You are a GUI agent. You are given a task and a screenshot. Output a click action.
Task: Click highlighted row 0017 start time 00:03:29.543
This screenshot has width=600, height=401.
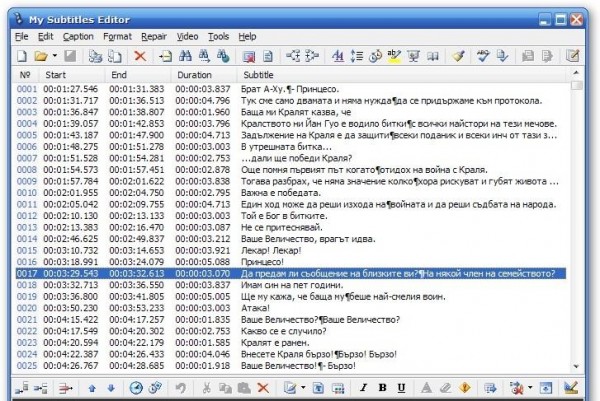point(71,274)
